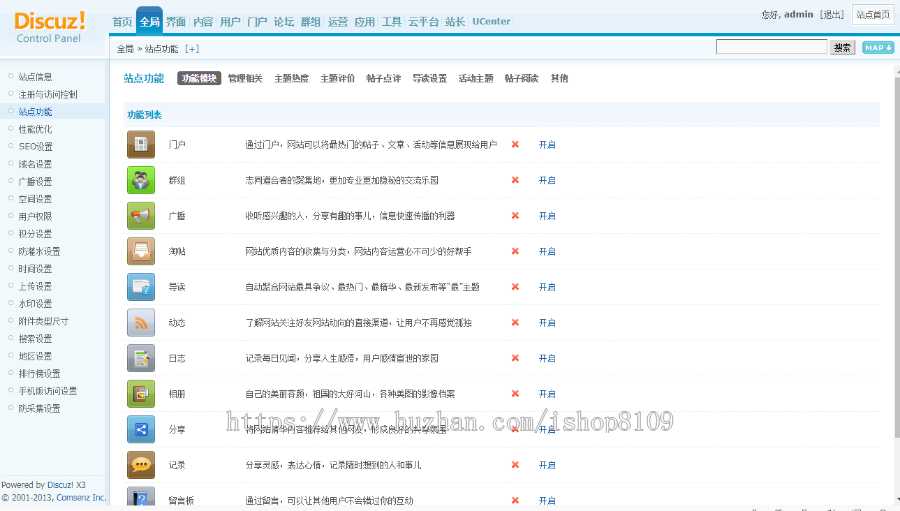Image resolution: width=900 pixels, height=511 pixels.
Task: Enable the 导读 module via 开启
Action: [x=547, y=287]
